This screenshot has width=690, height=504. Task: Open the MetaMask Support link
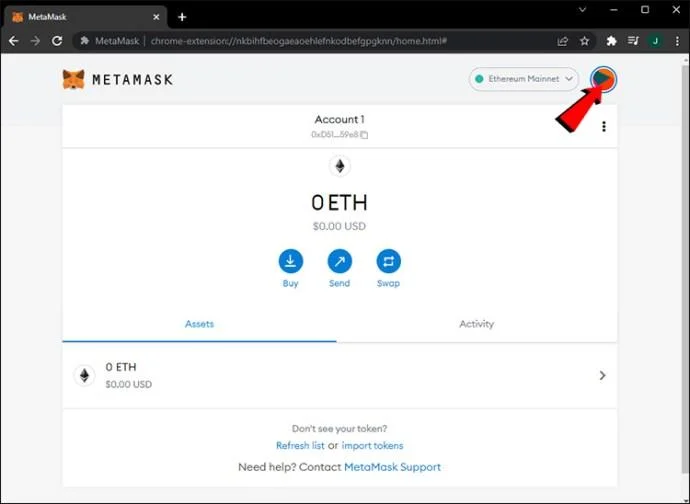[x=393, y=467]
